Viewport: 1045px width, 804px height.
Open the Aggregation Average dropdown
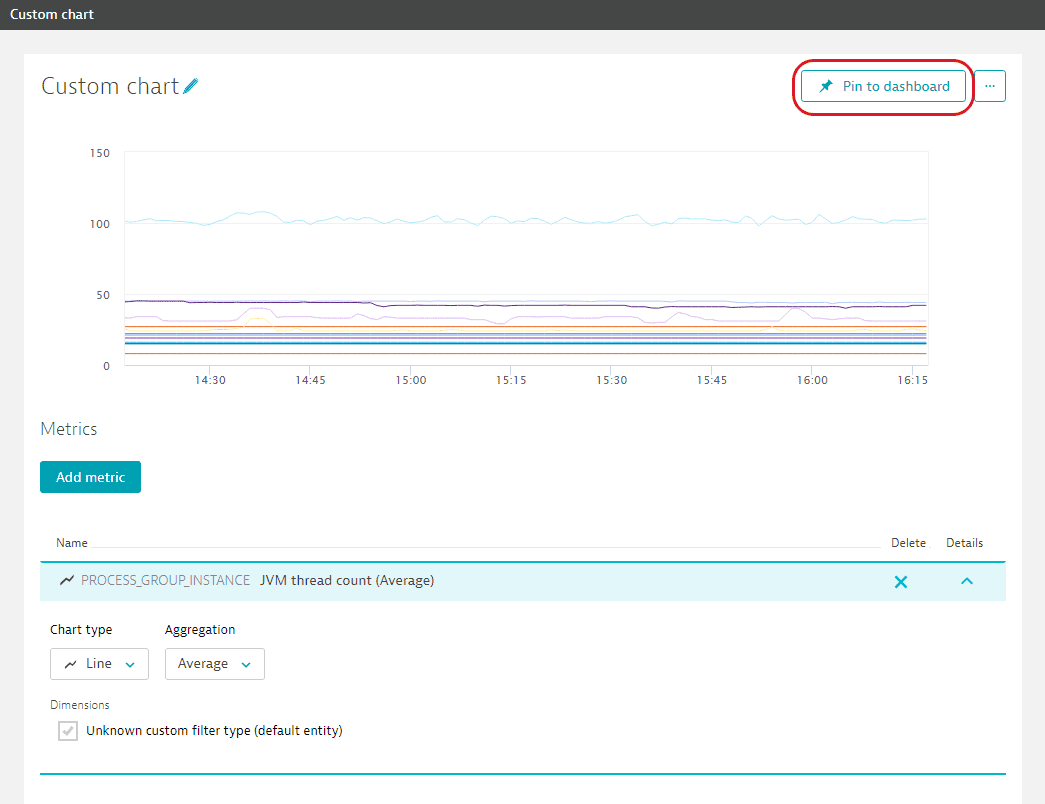(215, 664)
